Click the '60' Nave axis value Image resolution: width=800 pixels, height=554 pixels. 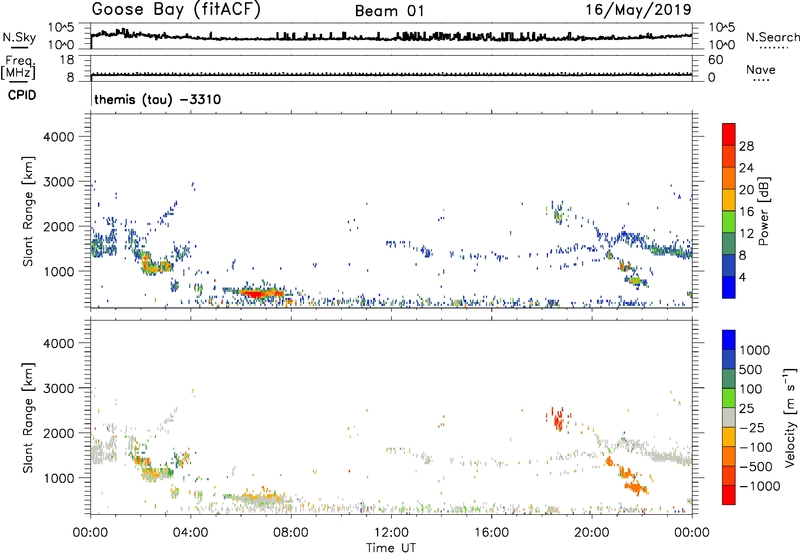click(x=715, y=60)
